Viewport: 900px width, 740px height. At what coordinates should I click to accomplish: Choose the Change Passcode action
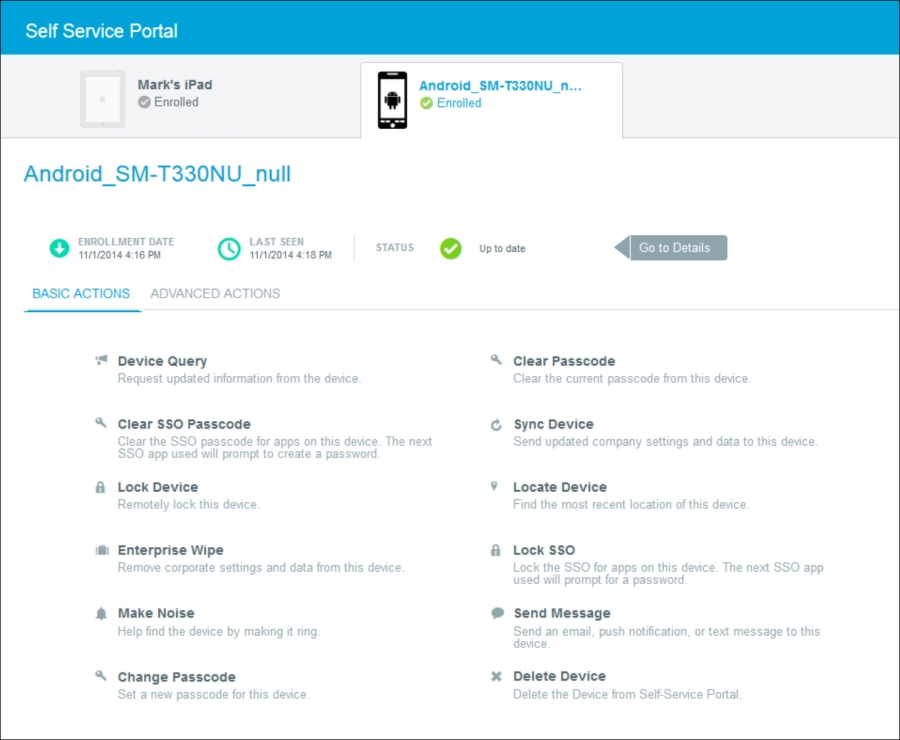(177, 677)
